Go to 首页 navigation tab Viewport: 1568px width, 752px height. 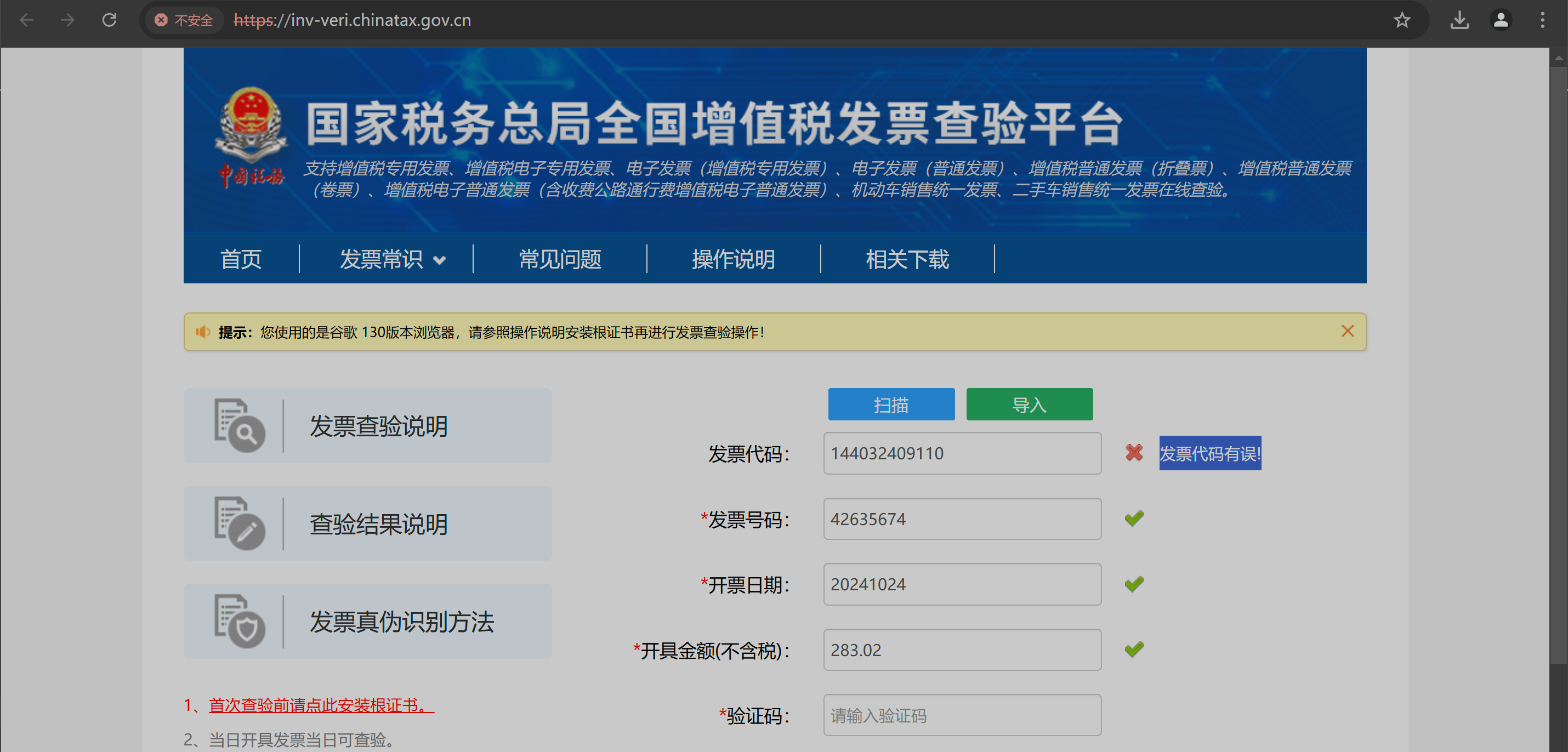point(241,259)
